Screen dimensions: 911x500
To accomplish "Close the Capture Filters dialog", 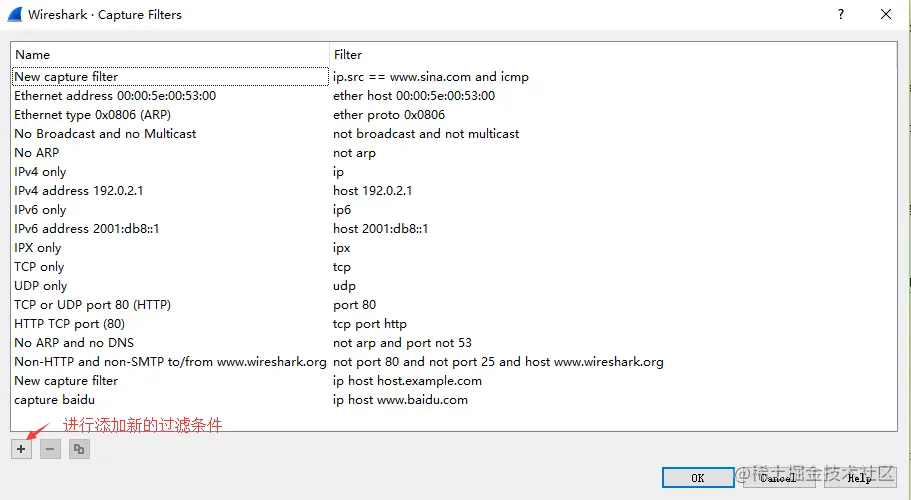I will pos(885,15).
